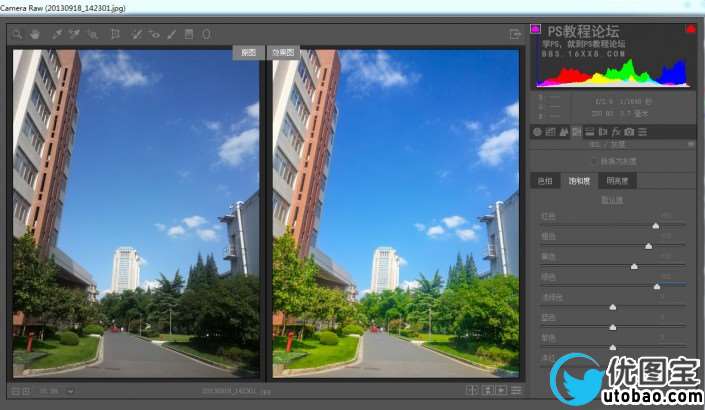Screen dimensions: 705x410
Task: Open the HSL panel flyout menu
Action: (689, 144)
